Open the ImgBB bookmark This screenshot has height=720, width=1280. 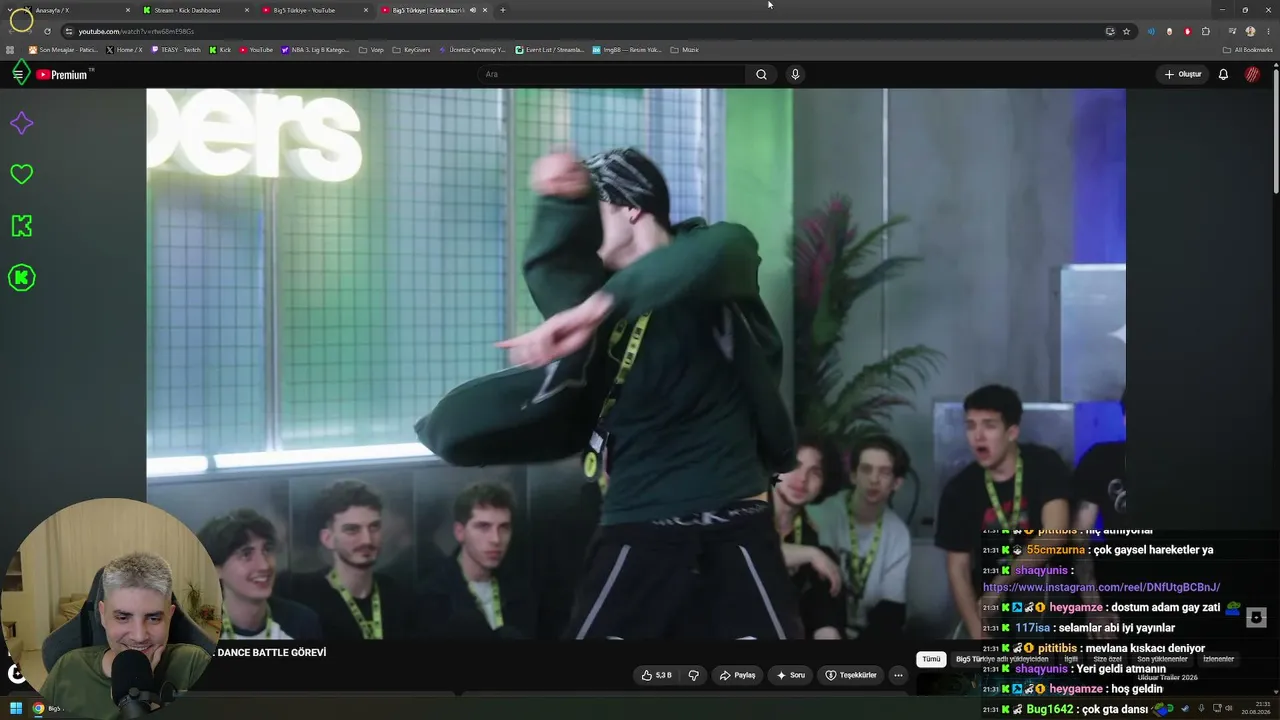(626, 50)
